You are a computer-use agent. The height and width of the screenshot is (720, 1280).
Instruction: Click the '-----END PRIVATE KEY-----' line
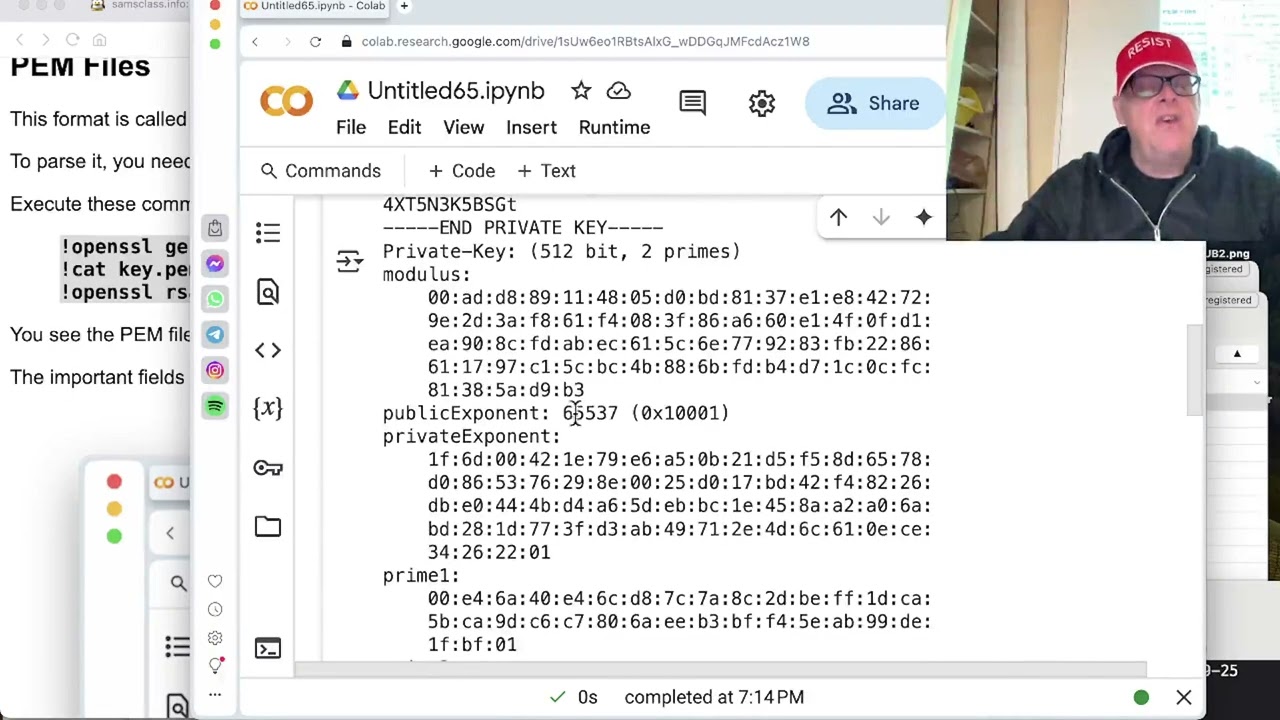pos(523,228)
